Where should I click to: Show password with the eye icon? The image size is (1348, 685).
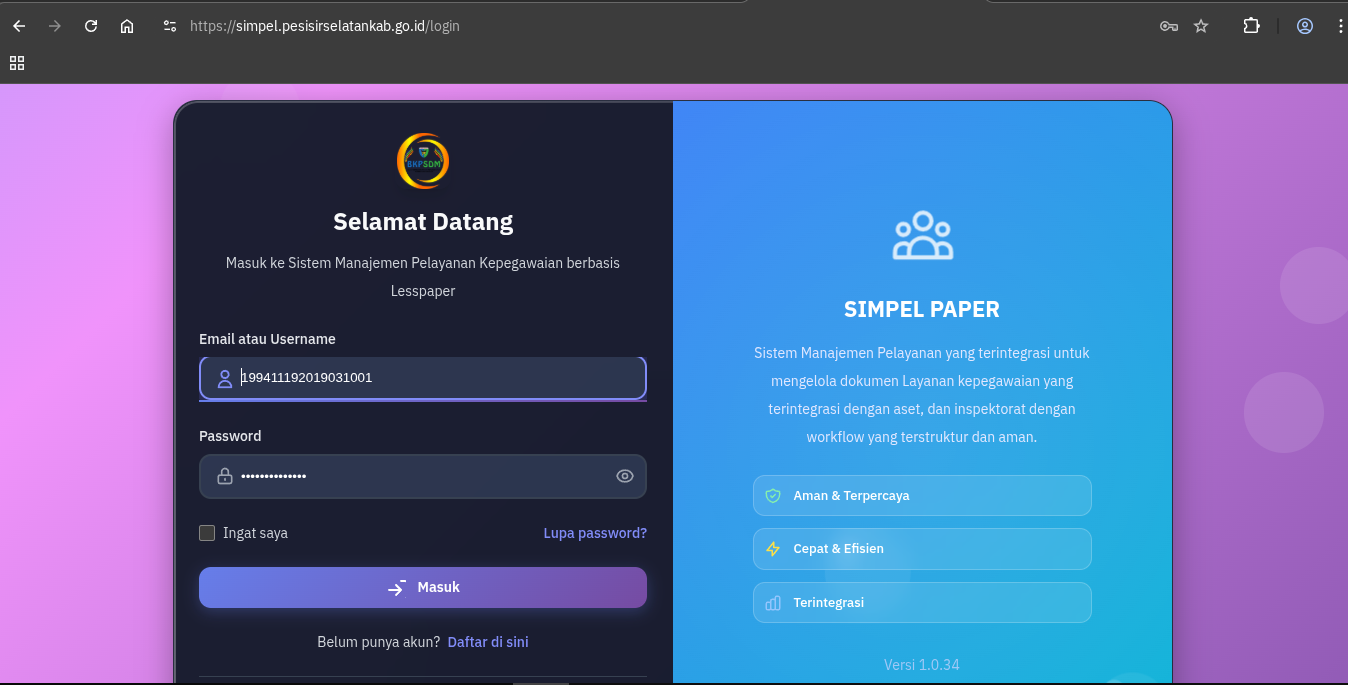(x=625, y=476)
